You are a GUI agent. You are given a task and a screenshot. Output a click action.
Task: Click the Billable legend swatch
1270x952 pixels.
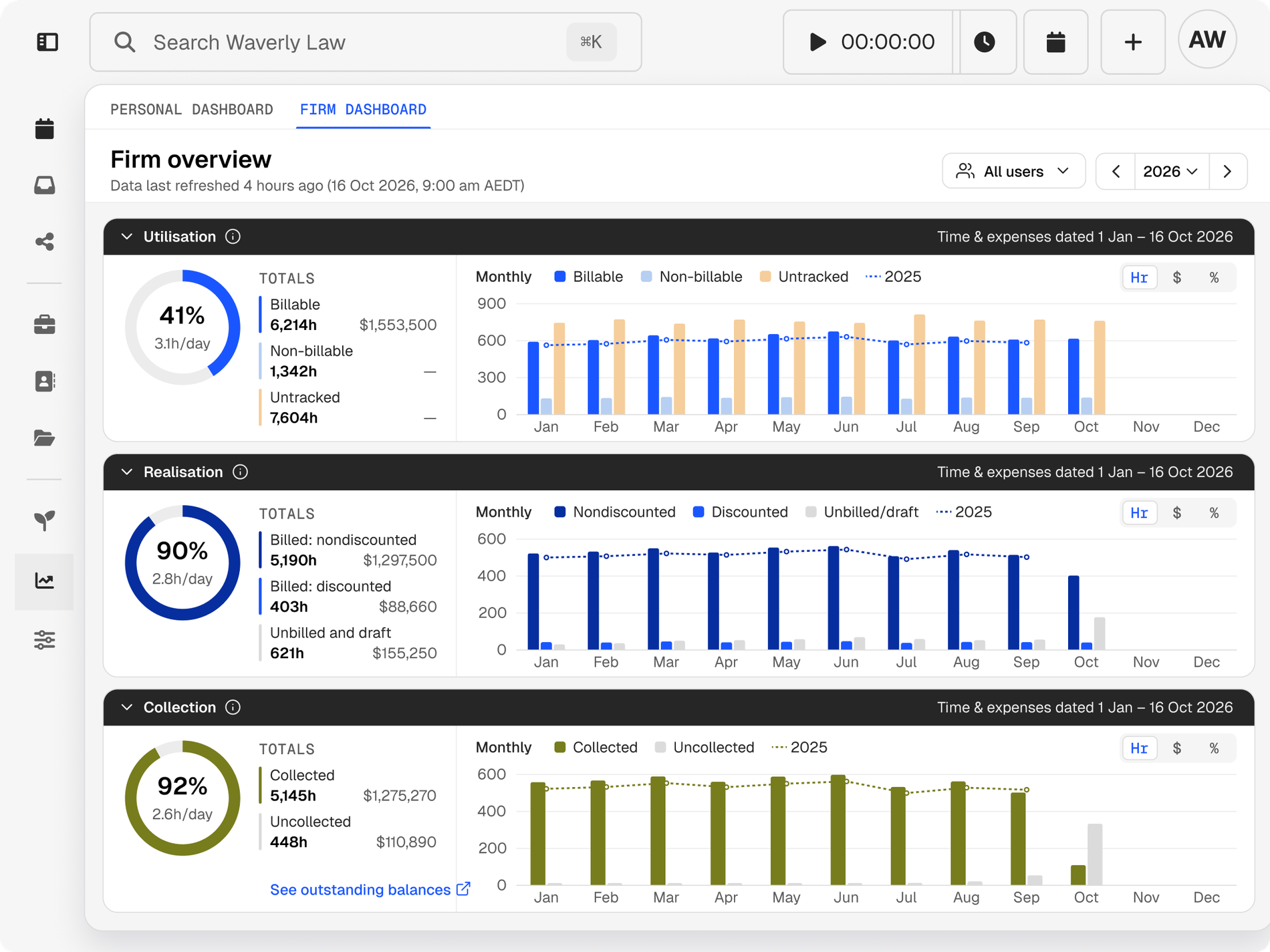coord(560,277)
